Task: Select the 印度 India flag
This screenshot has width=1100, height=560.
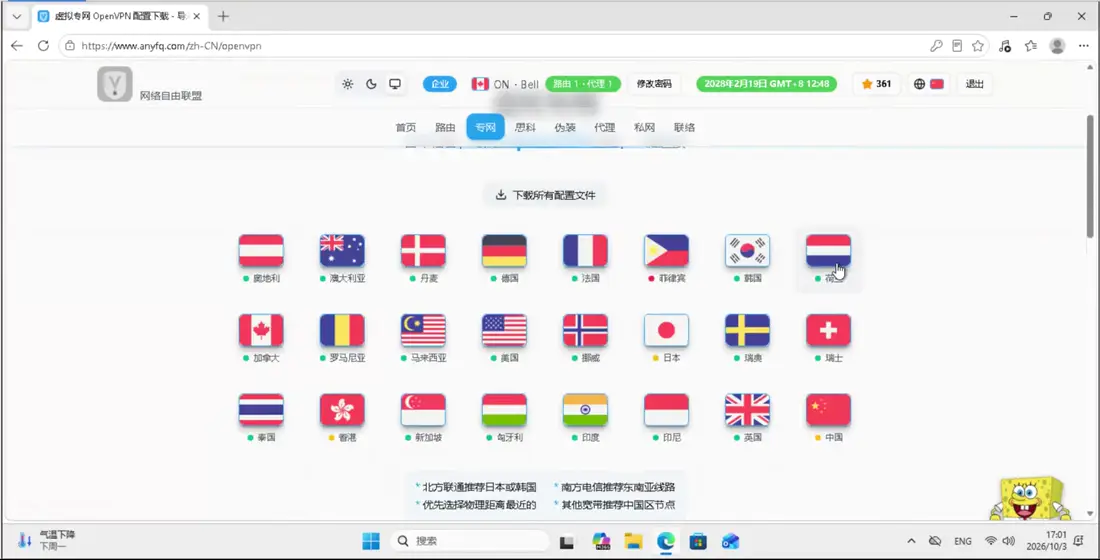Action: pyautogui.click(x=585, y=410)
